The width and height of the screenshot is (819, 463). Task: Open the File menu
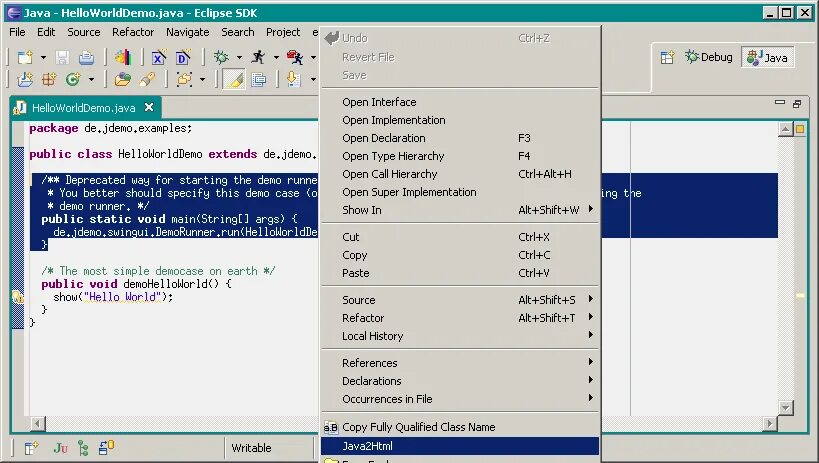pyautogui.click(x=17, y=32)
